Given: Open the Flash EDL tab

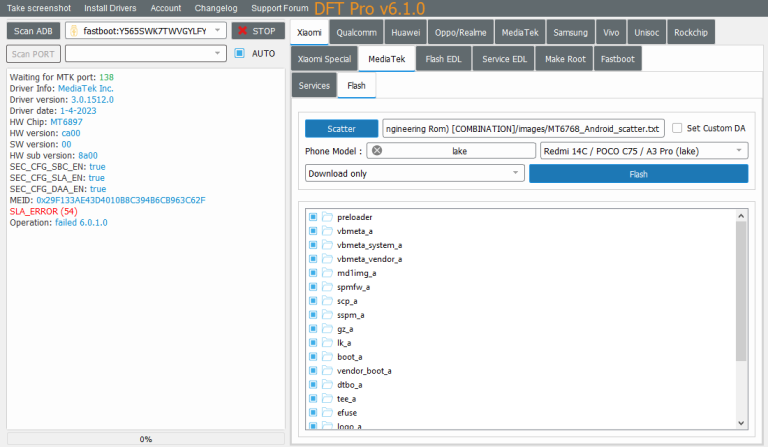Looking at the screenshot, I should click(x=443, y=59).
